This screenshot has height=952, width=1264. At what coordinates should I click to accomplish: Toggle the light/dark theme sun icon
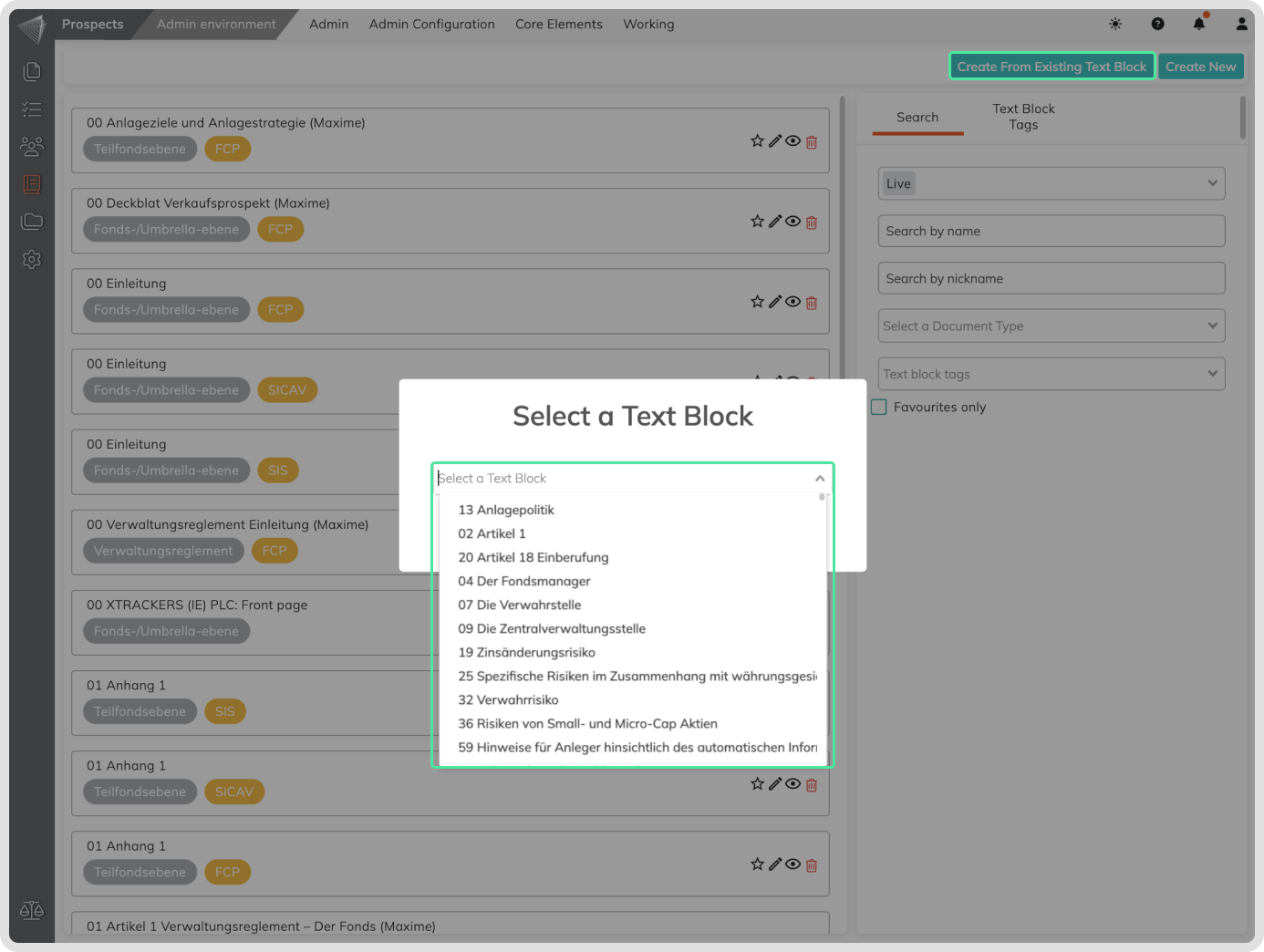tap(1115, 24)
